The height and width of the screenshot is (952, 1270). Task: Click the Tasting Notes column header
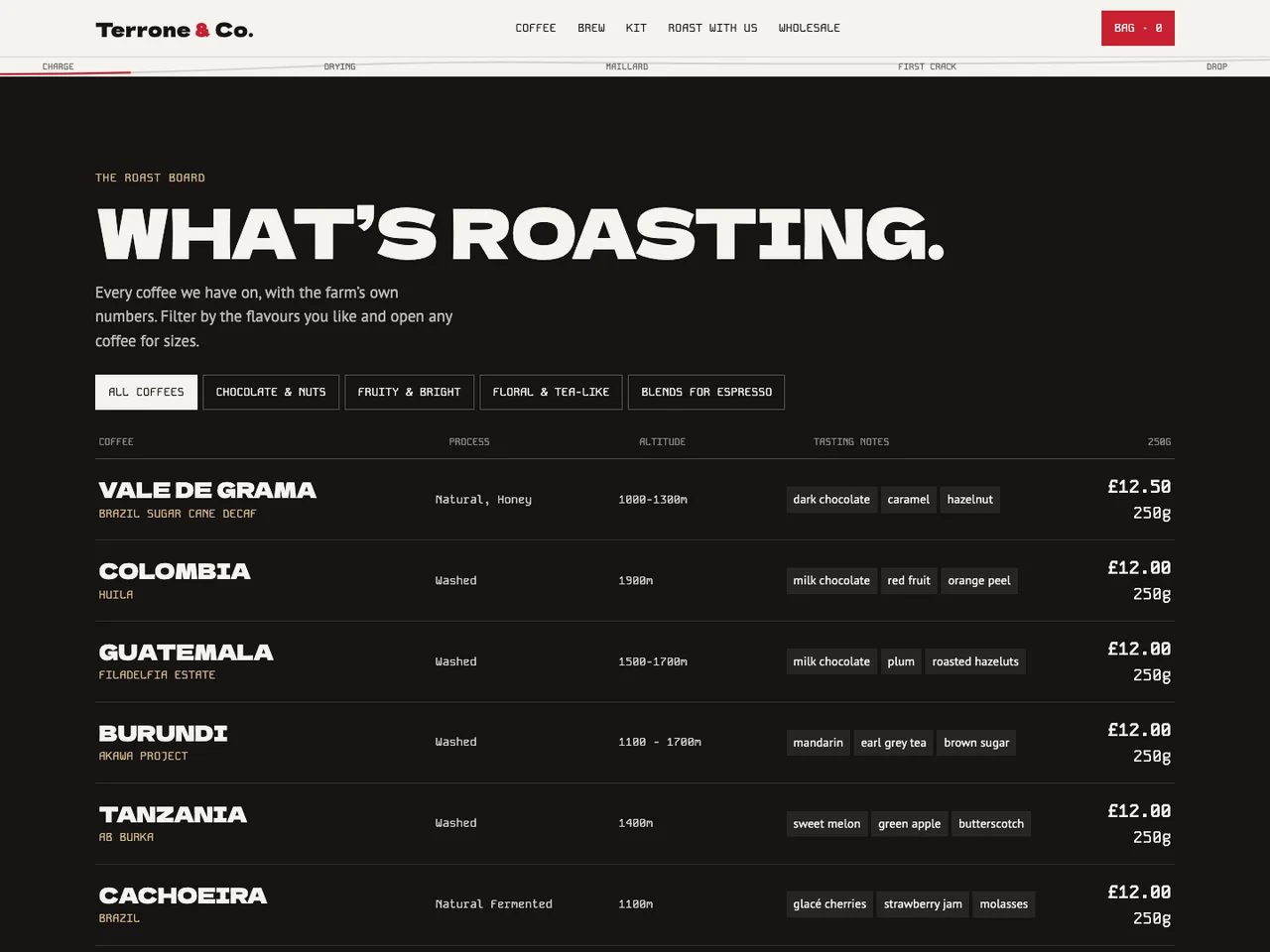tap(851, 441)
